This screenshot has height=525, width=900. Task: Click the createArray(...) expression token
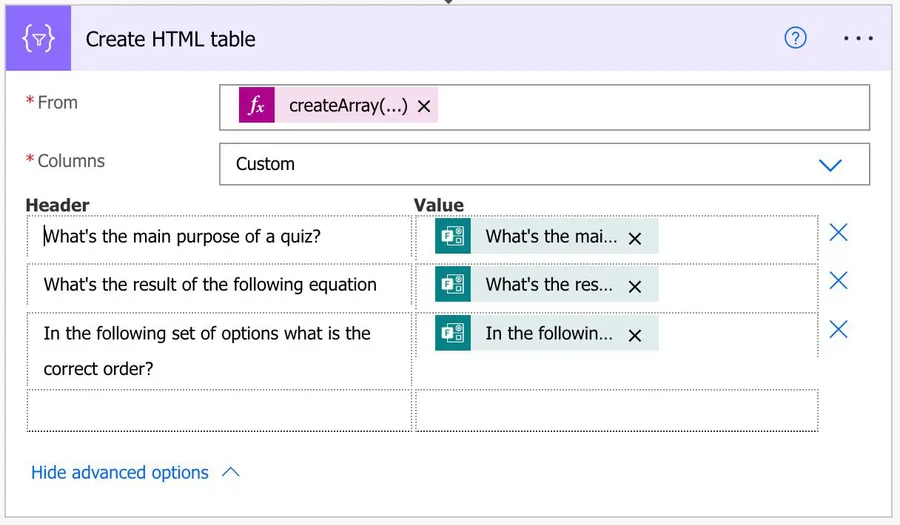click(x=347, y=106)
